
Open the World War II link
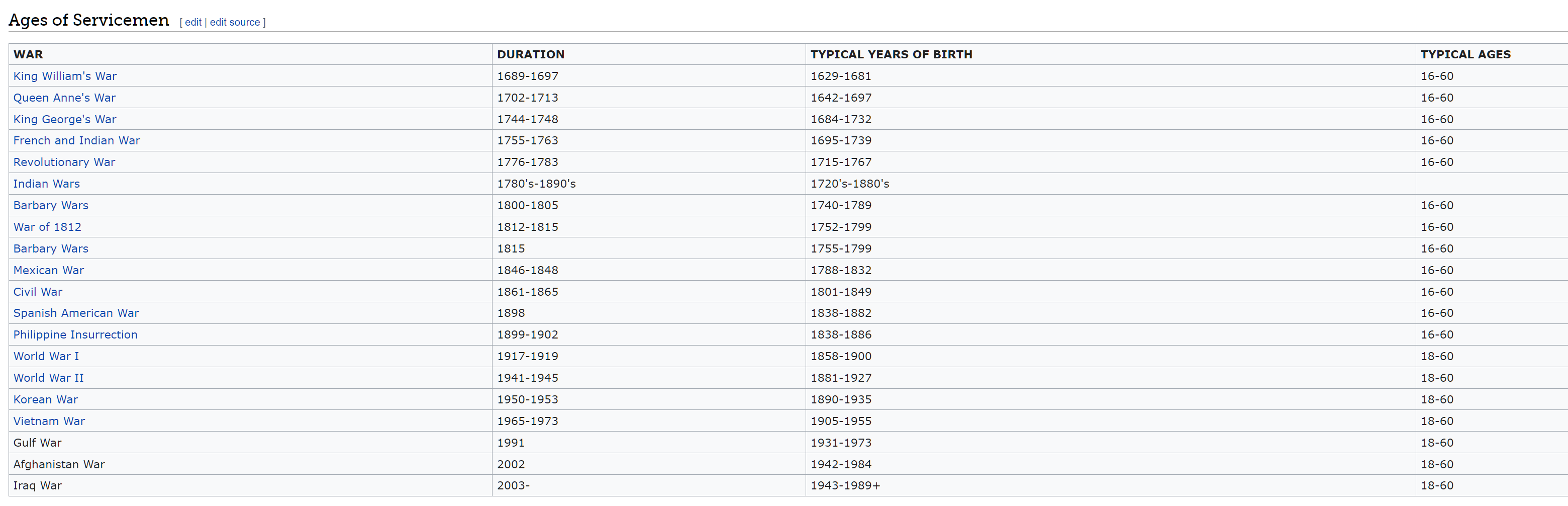point(49,378)
